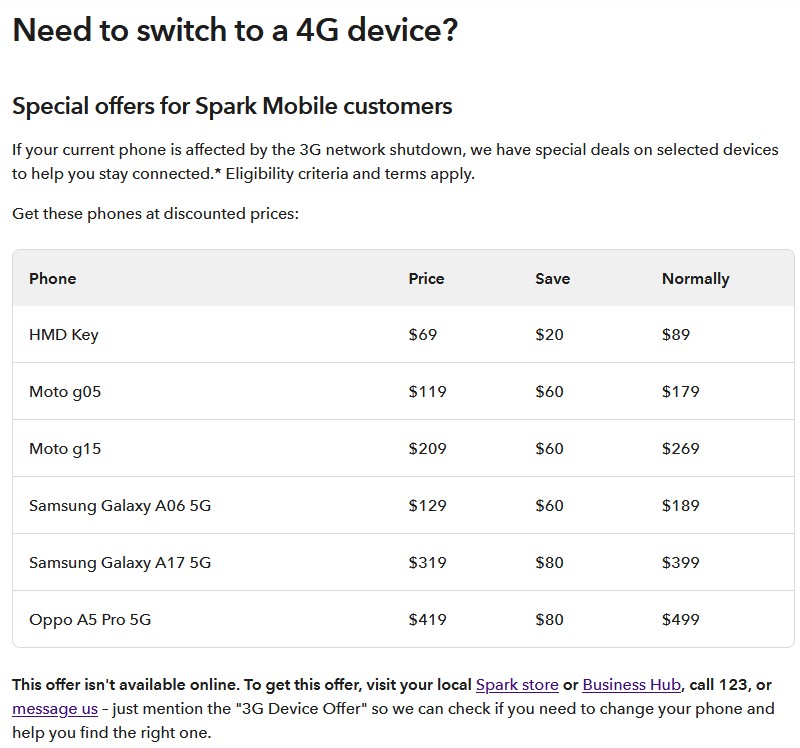Click the $419 Oppo price cell
This screenshot has height=748, width=800.
click(x=427, y=620)
